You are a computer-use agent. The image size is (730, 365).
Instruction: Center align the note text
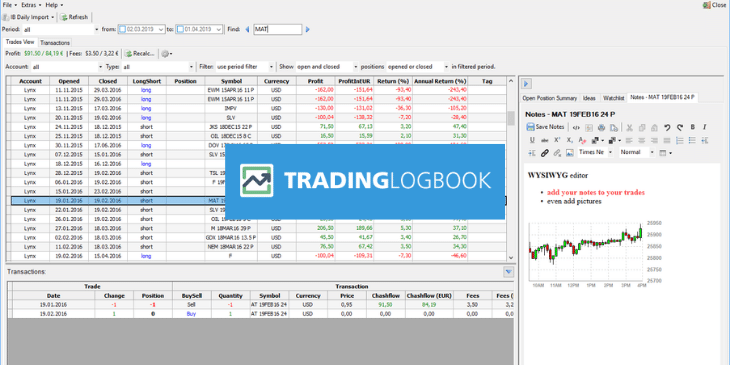[x=642, y=140]
